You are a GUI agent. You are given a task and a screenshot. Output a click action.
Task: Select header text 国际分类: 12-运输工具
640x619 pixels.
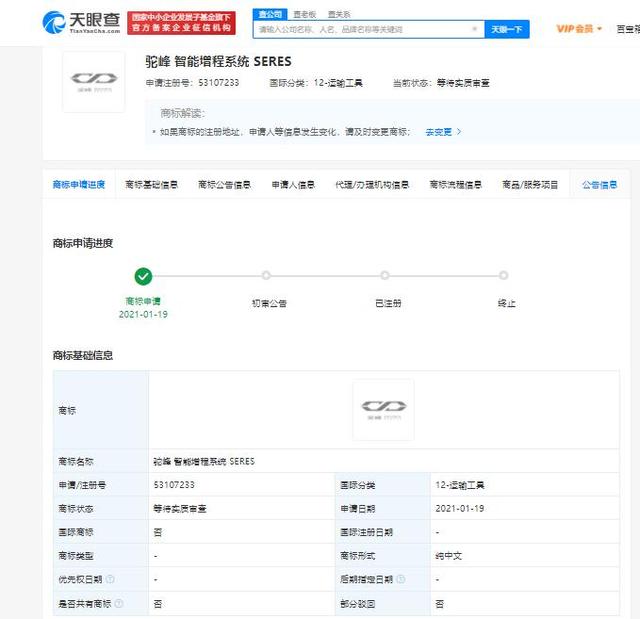pyautogui.click(x=316, y=83)
